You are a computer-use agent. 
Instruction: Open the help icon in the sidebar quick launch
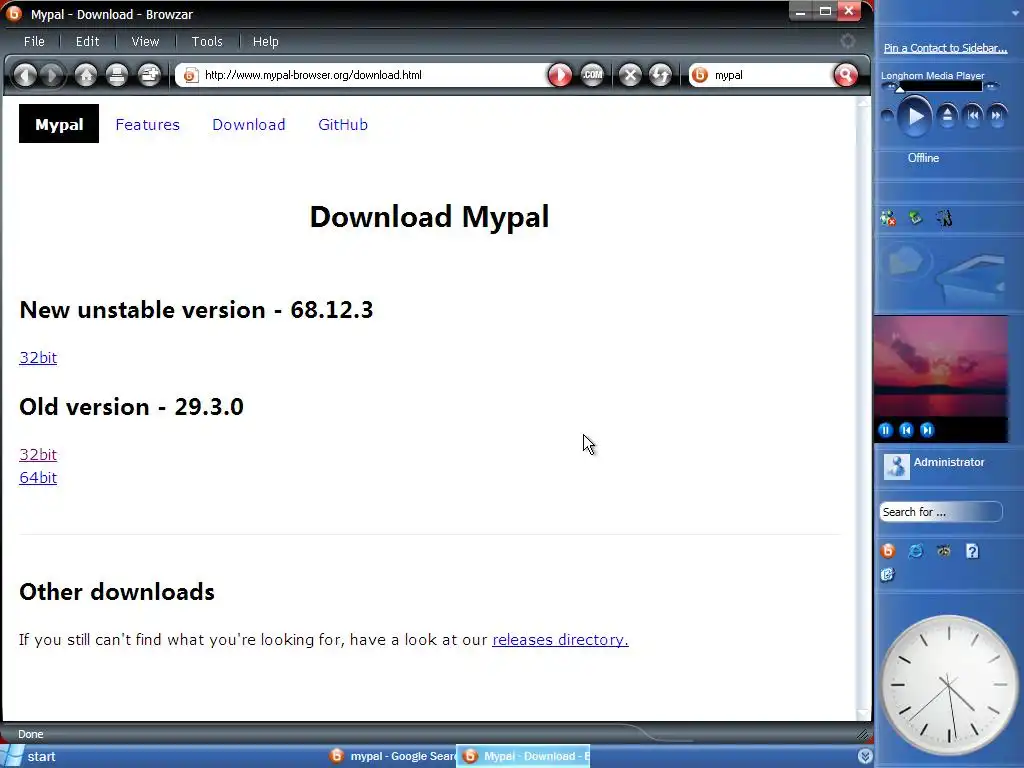tap(972, 551)
